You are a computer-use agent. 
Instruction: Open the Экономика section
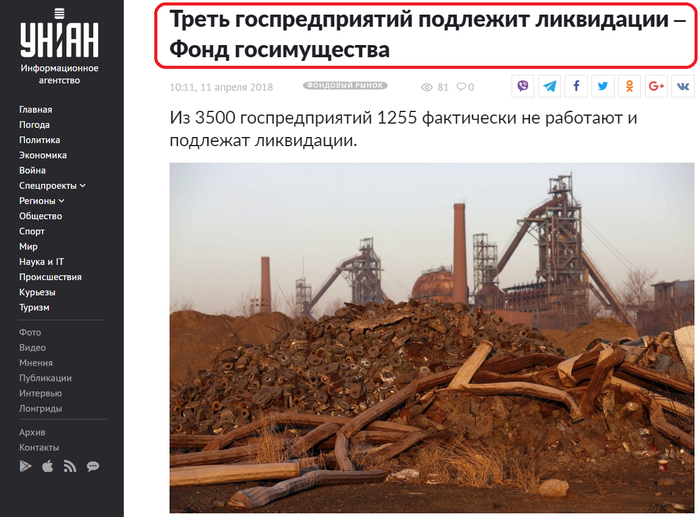pyautogui.click(x=43, y=155)
